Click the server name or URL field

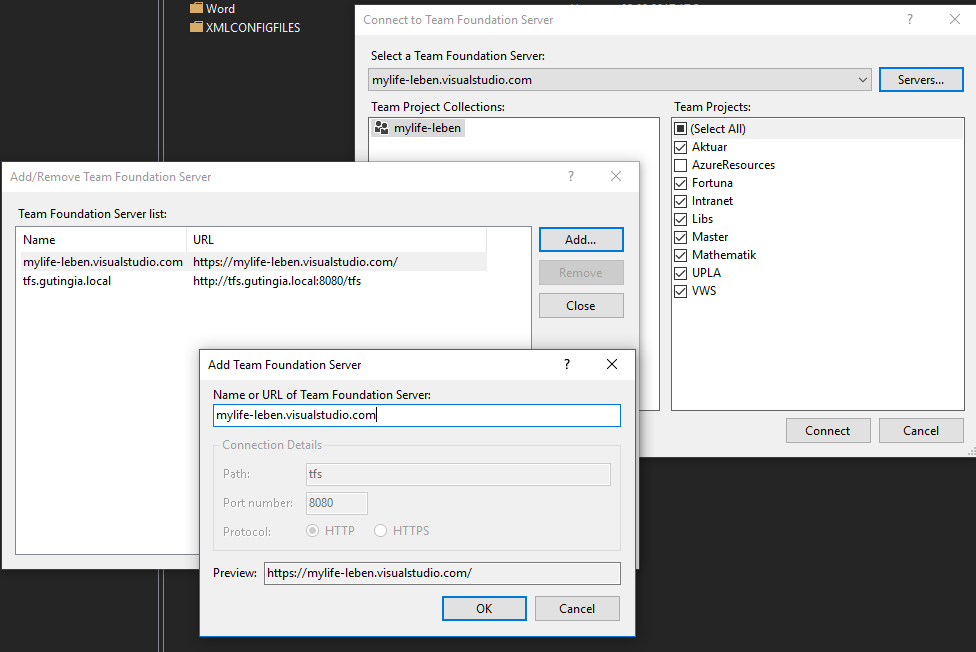click(417, 415)
